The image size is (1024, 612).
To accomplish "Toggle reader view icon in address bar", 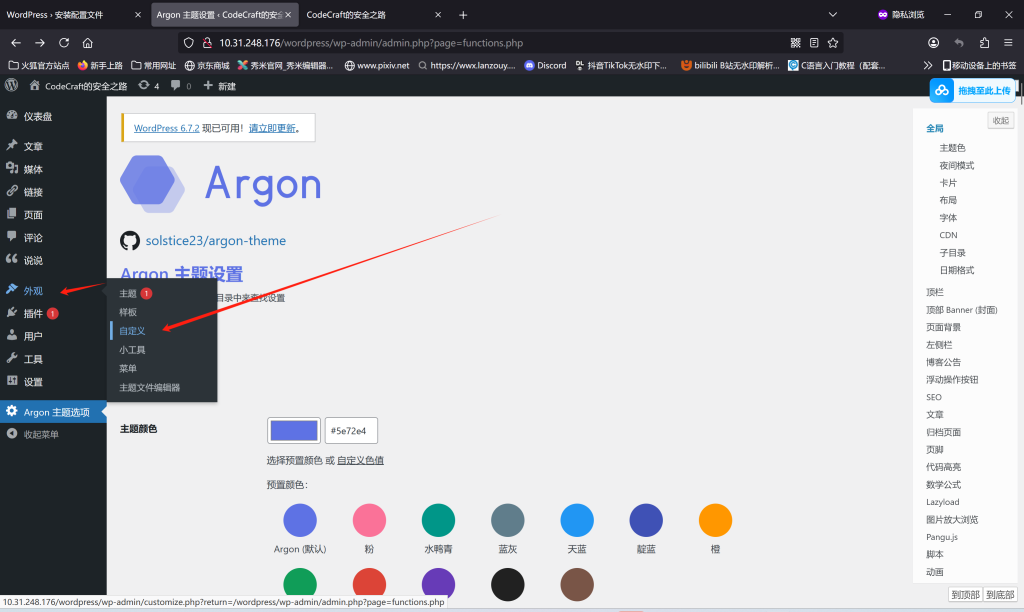I will pyautogui.click(x=814, y=42).
